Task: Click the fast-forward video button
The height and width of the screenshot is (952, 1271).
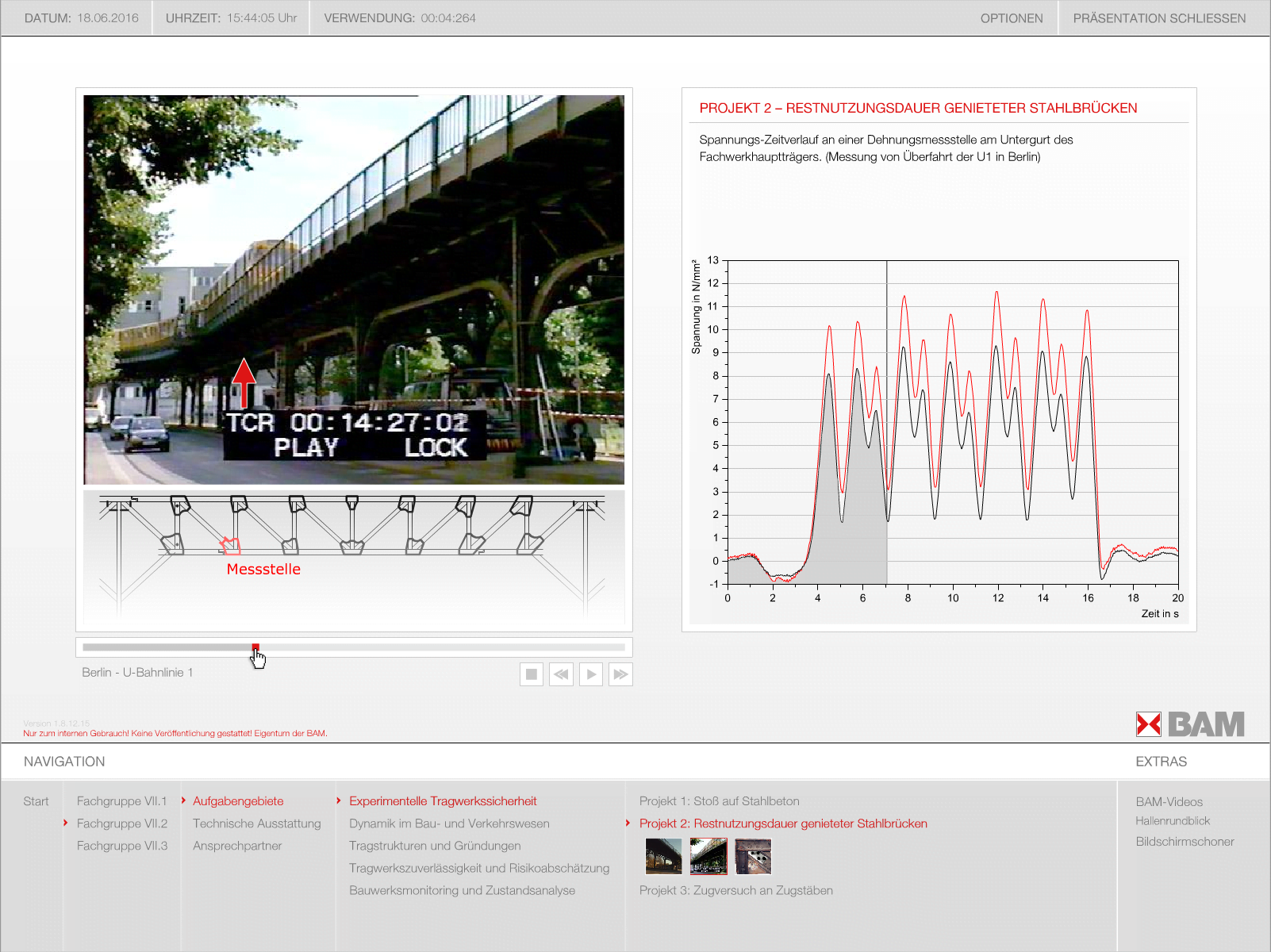Action: point(620,674)
